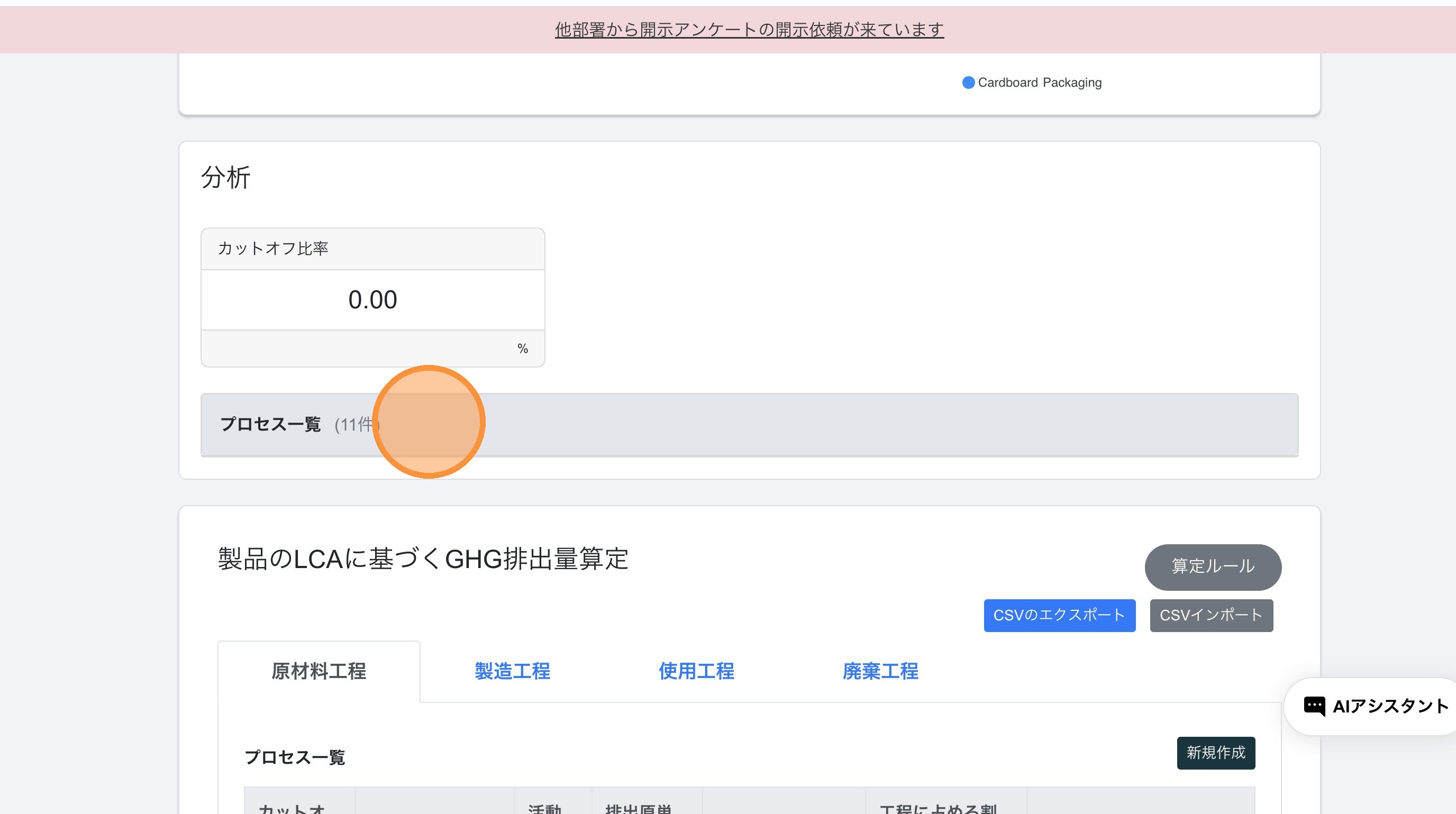This screenshot has width=1456, height=814.
Task: Click the 活動 table column header
Action: pos(544,808)
